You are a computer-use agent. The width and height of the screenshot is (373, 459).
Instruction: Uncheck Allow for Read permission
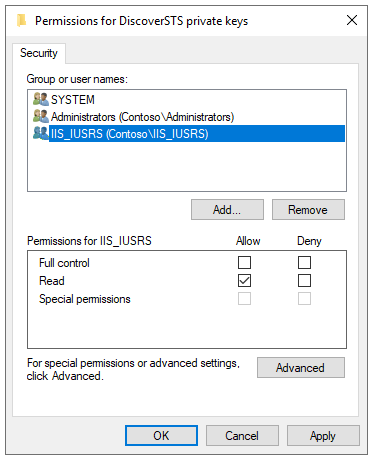click(244, 281)
